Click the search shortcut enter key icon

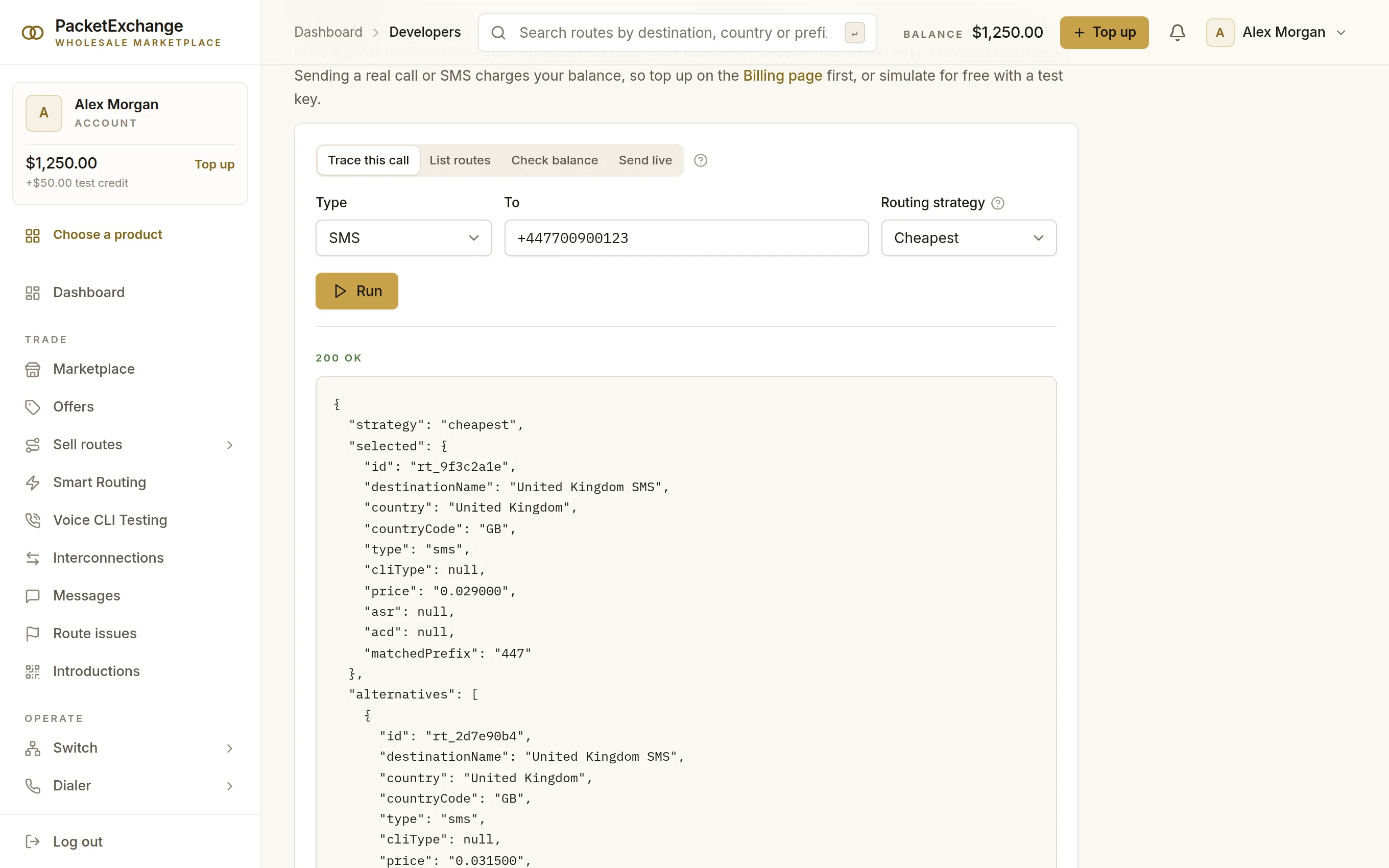(x=855, y=33)
